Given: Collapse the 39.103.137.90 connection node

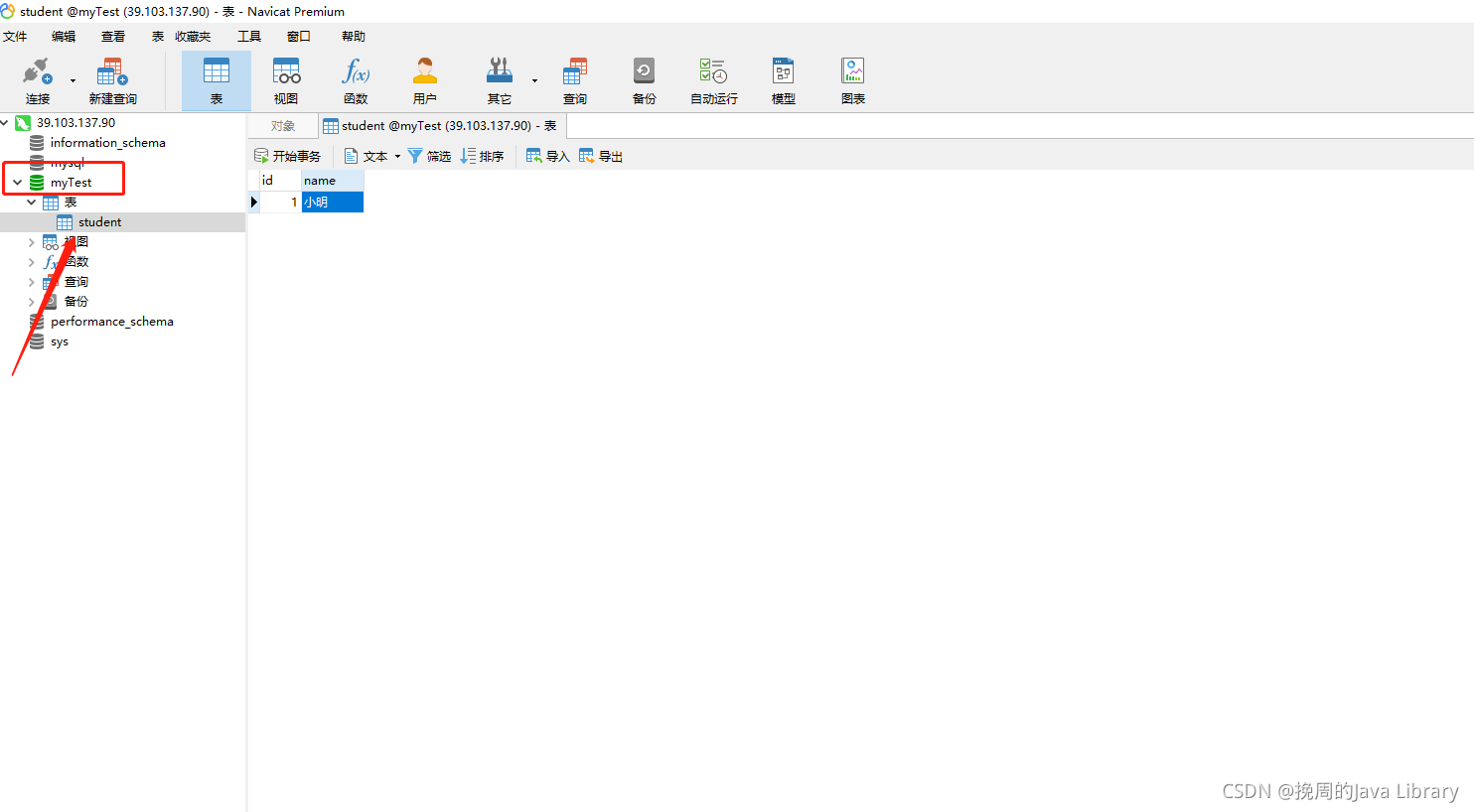Looking at the screenshot, I should pyautogui.click(x=5, y=123).
